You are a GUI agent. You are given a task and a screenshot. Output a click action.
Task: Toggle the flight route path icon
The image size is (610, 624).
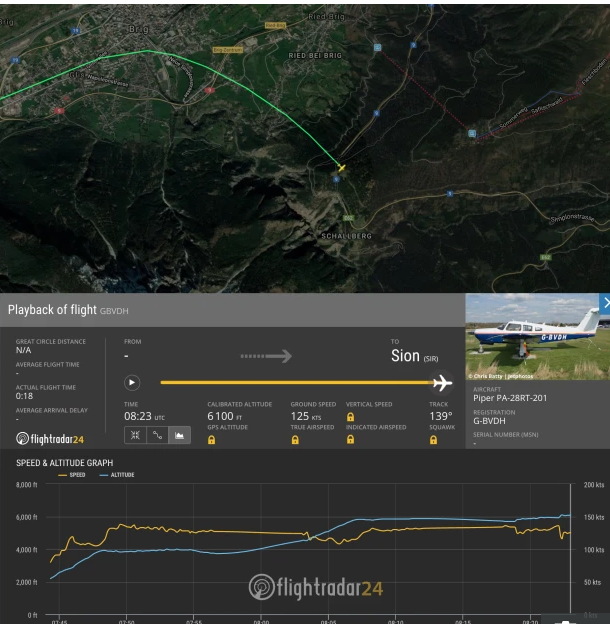(x=157, y=435)
